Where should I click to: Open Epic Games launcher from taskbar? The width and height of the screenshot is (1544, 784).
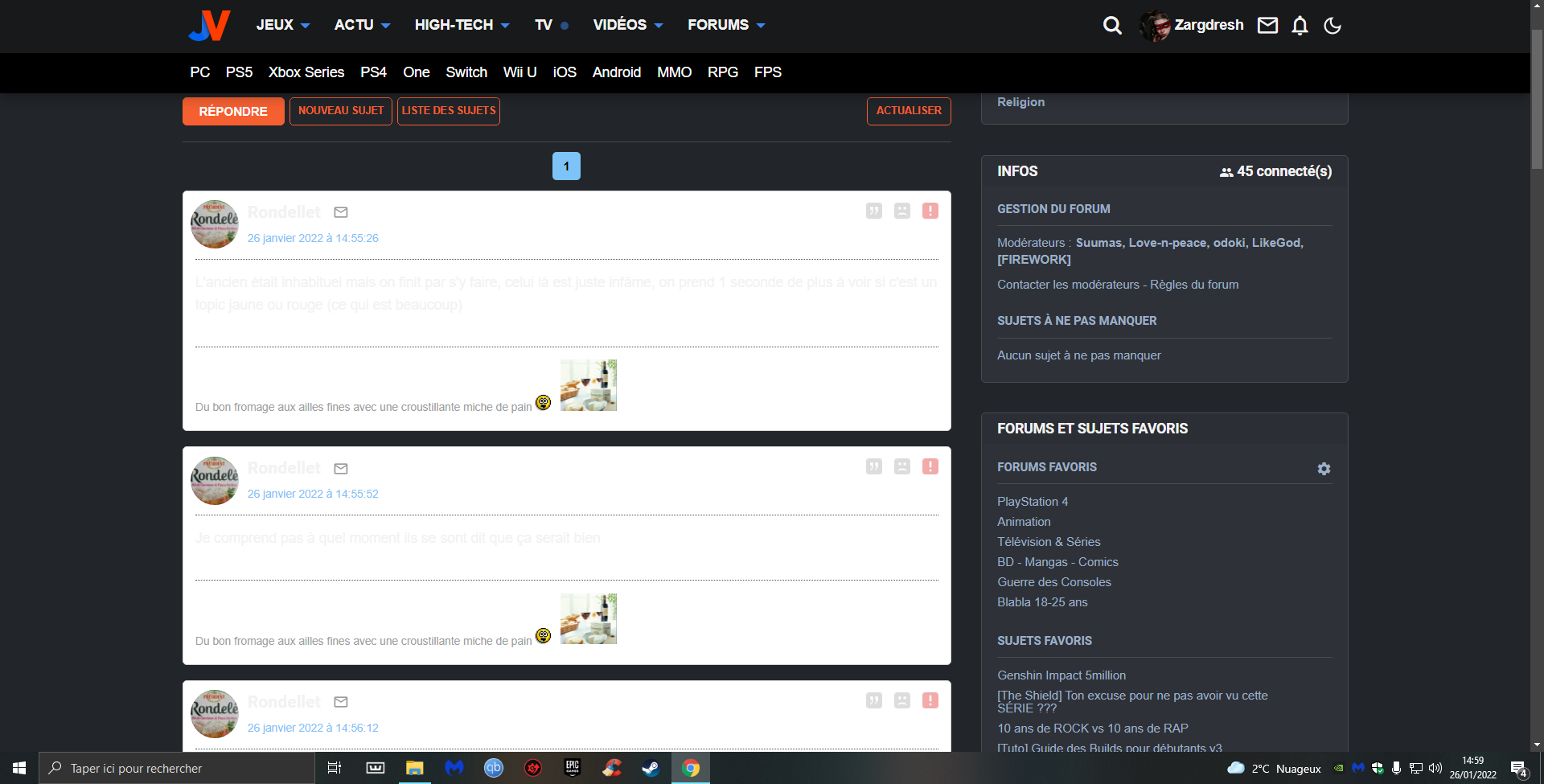(x=573, y=768)
